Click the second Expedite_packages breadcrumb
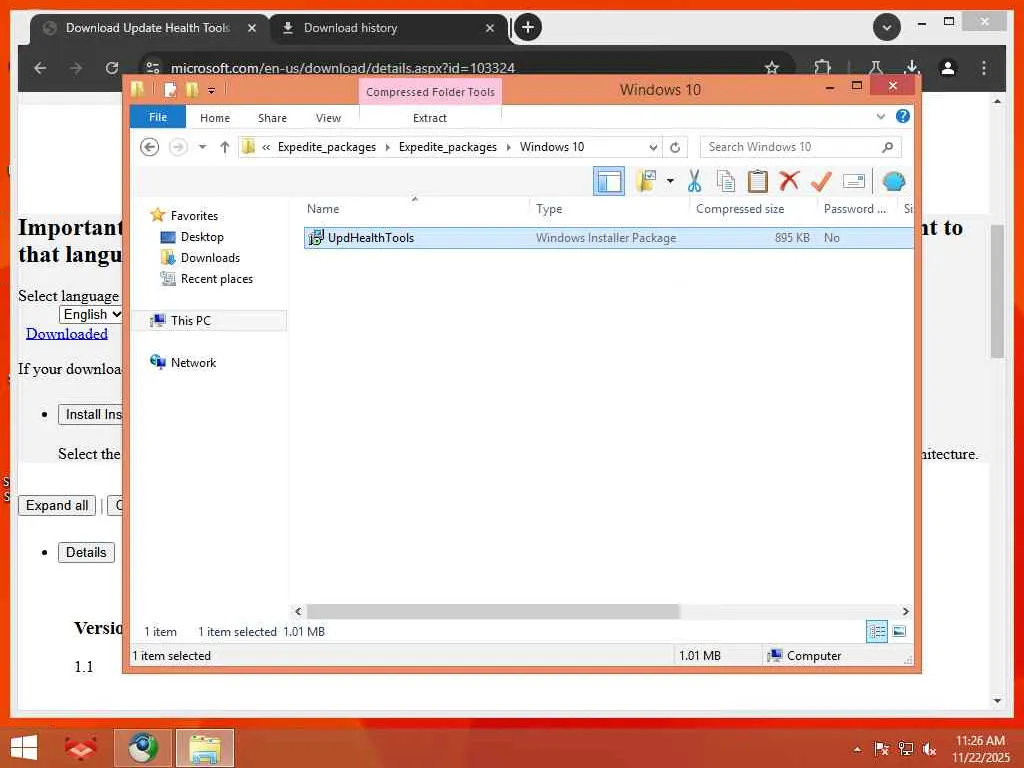Image resolution: width=1024 pixels, height=768 pixels. coord(447,147)
